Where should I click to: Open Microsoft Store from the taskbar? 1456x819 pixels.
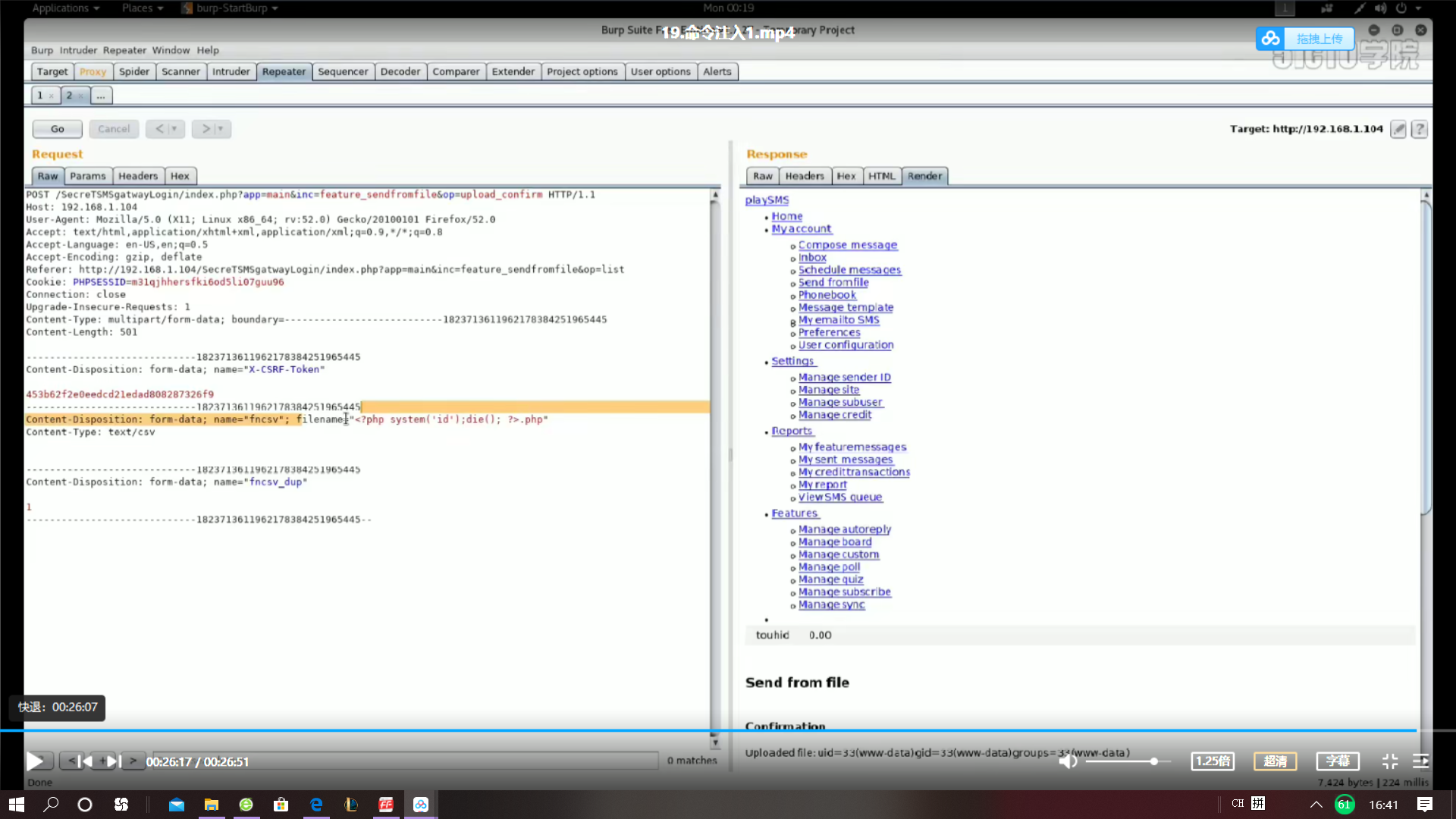[x=281, y=805]
